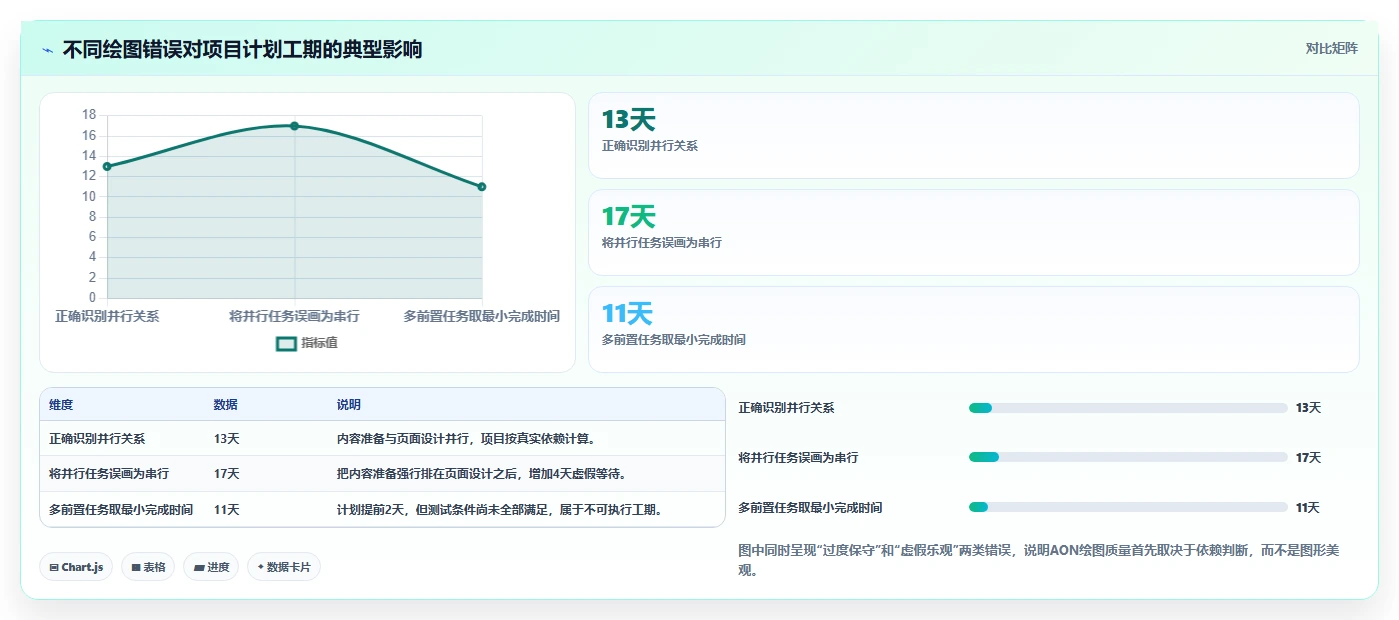
Task: Click the 正确识别并行关系 table row name
Action: pos(97,438)
